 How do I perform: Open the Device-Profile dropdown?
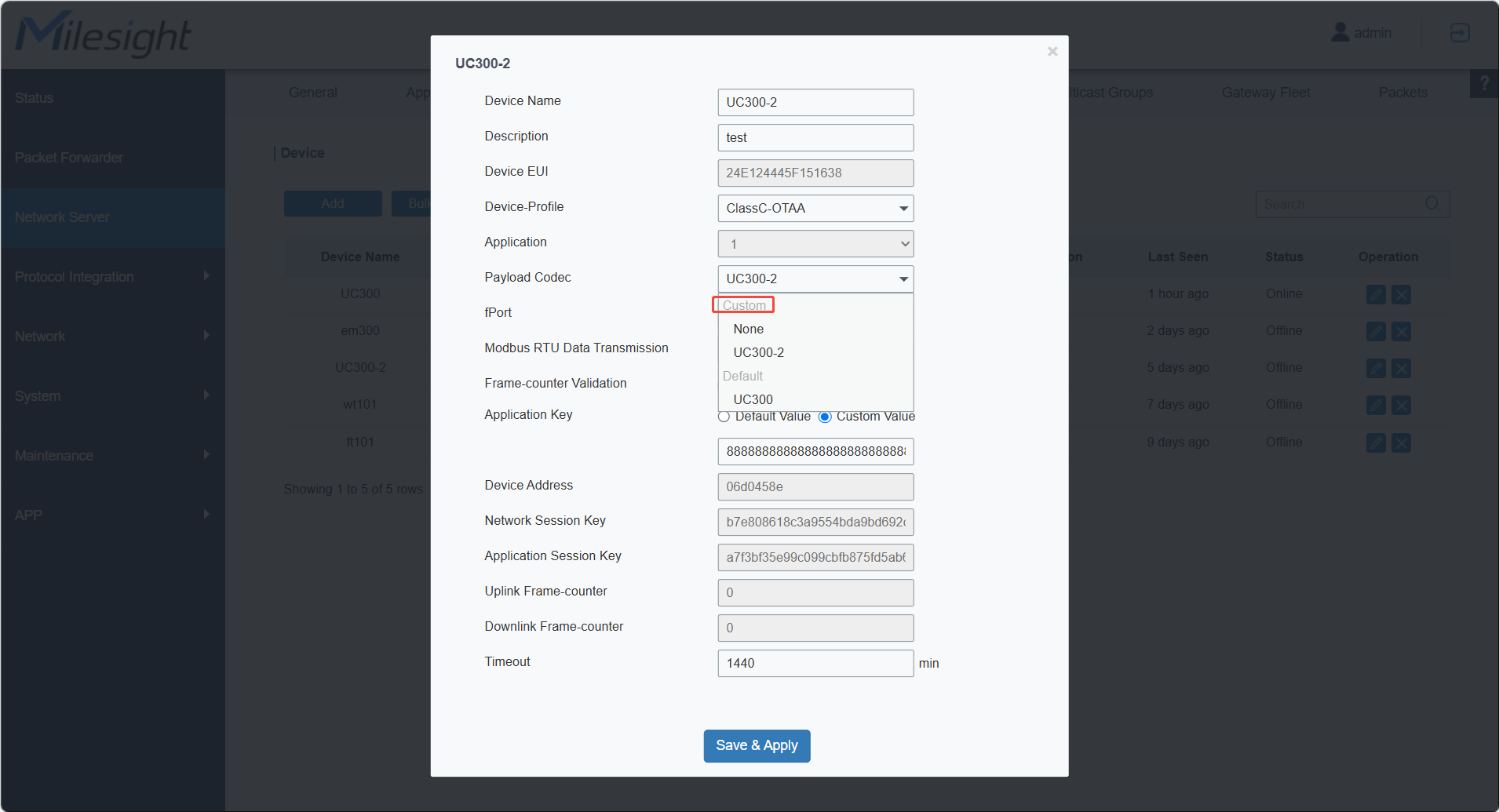coord(815,208)
